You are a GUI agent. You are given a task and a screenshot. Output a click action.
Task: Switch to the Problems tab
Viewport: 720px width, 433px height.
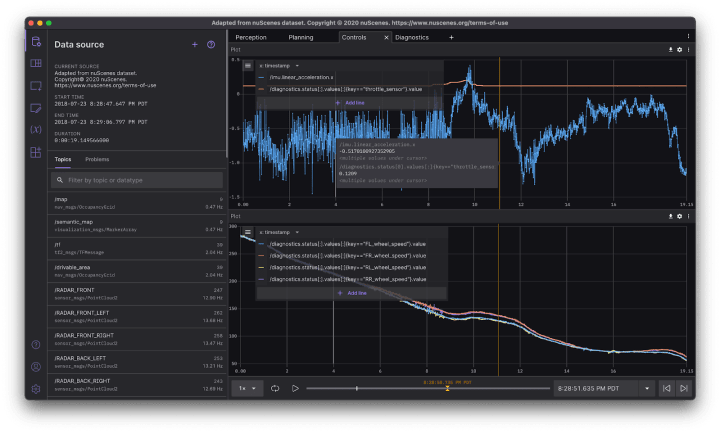click(x=97, y=159)
